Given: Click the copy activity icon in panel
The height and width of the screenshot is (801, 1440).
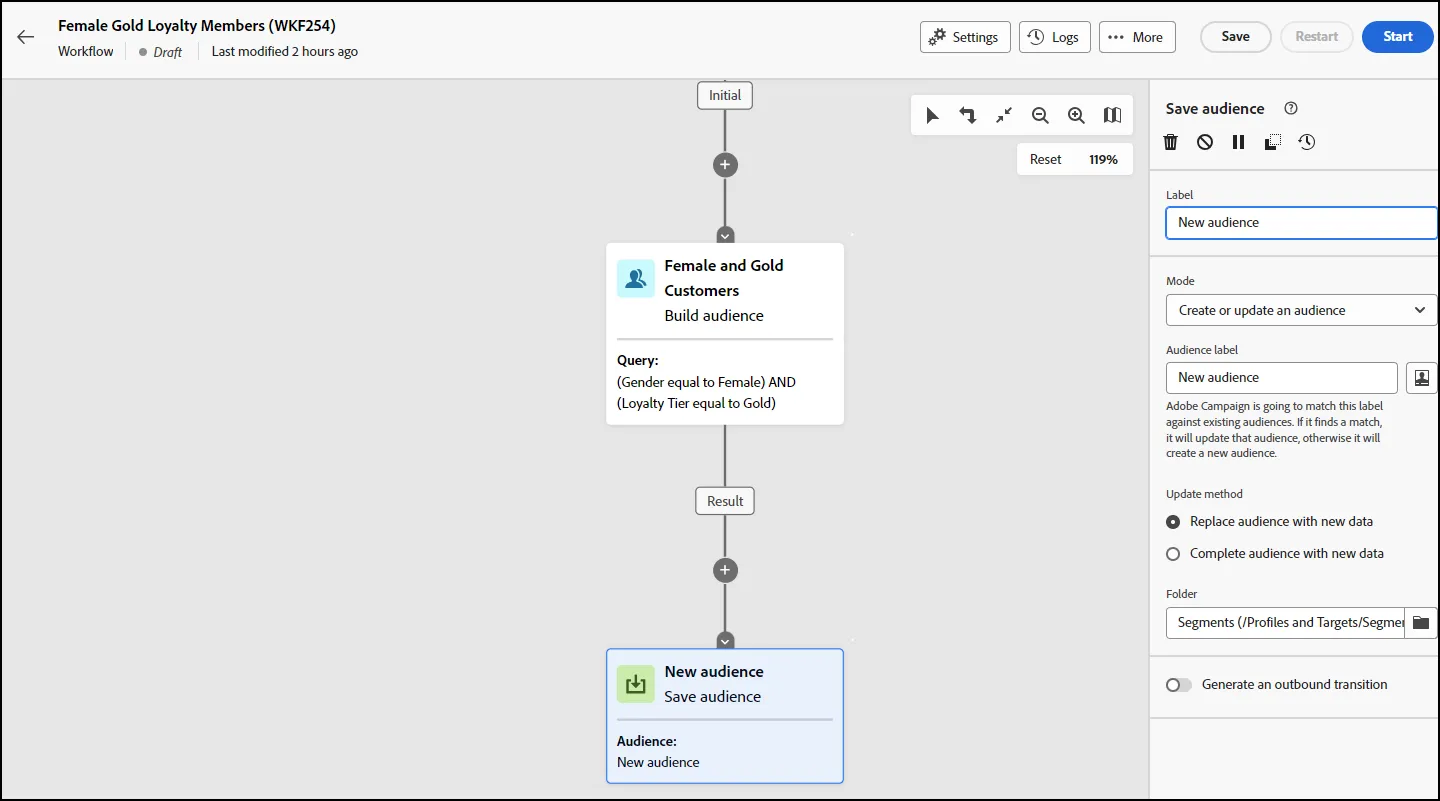Looking at the screenshot, I should [x=1272, y=142].
